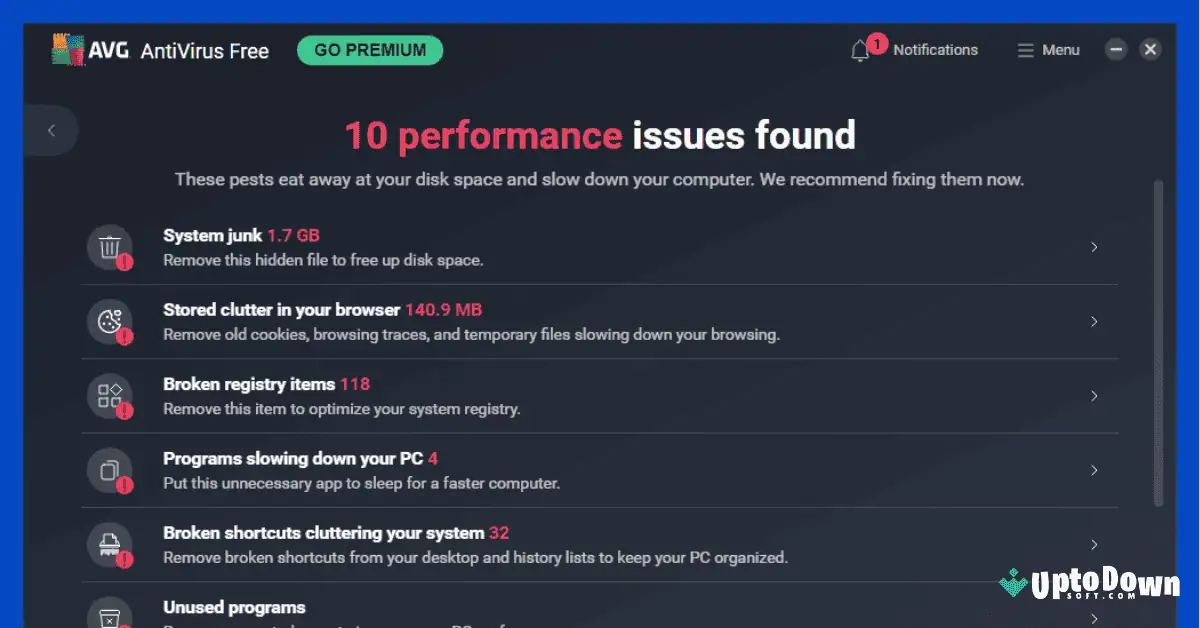Image resolution: width=1200 pixels, height=628 pixels.
Task: Click the Broken shortcuts broom icon
Action: point(111,545)
